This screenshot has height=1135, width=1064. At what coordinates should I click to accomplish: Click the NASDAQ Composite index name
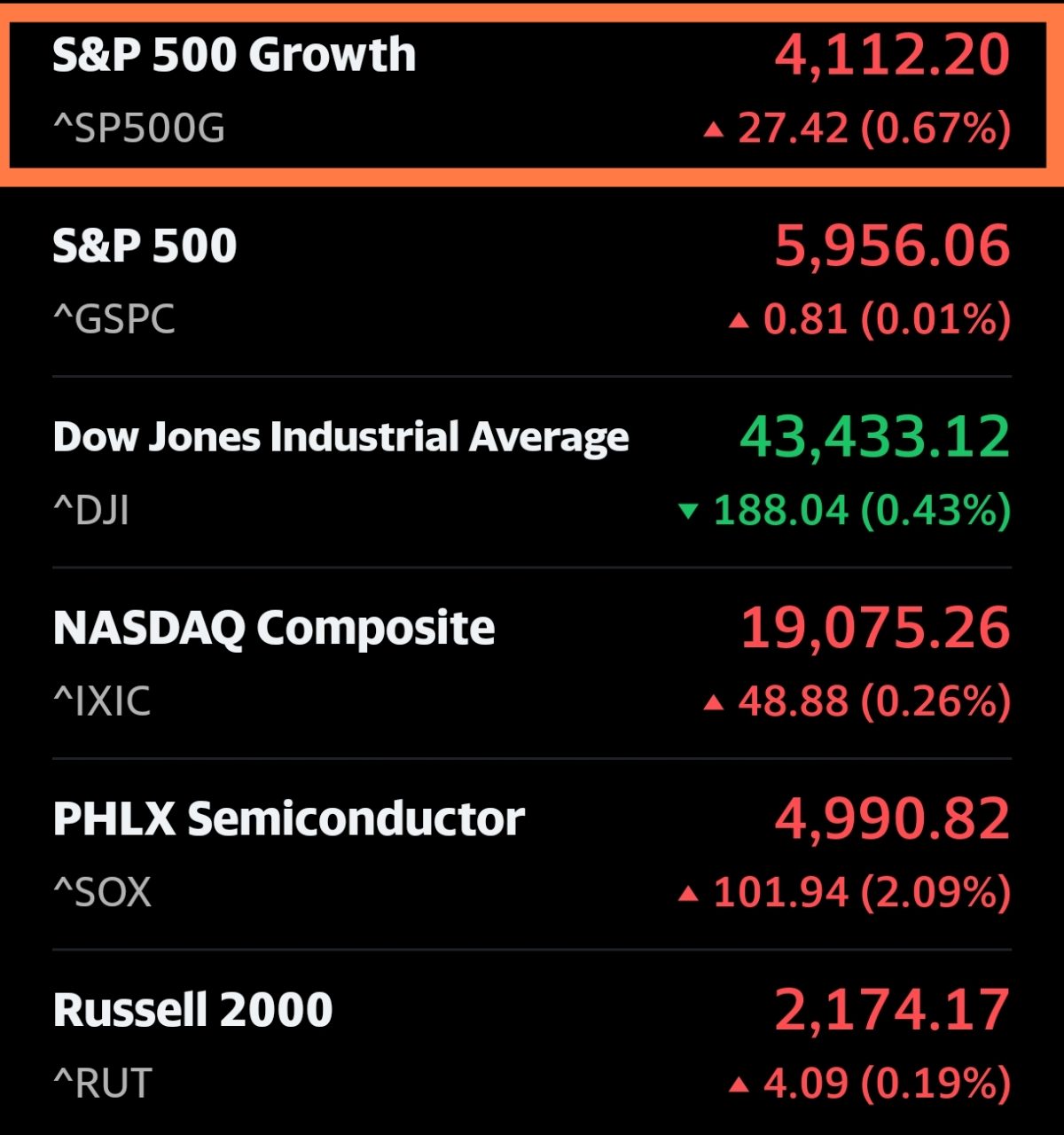pyautogui.click(x=275, y=628)
